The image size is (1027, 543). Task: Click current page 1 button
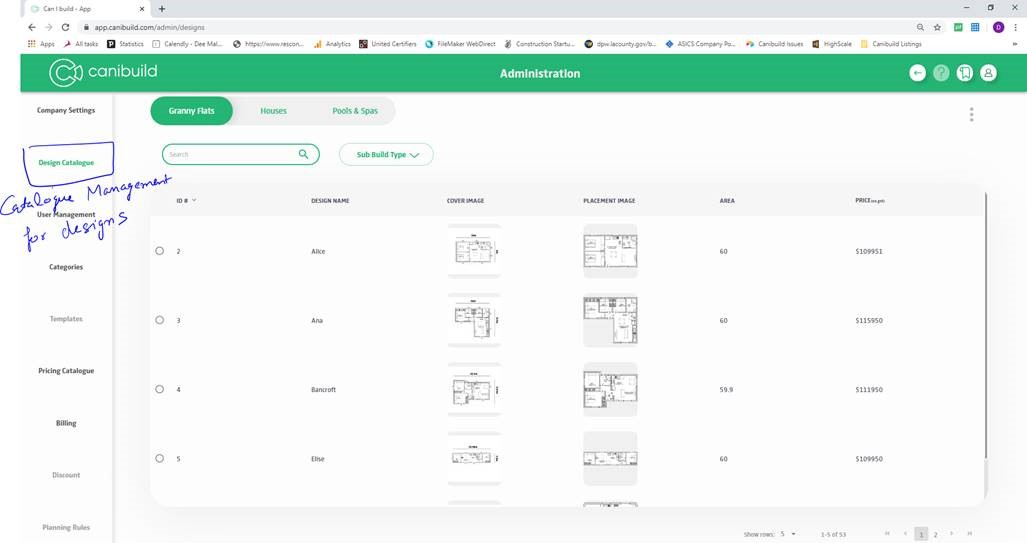pyautogui.click(x=921, y=534)
